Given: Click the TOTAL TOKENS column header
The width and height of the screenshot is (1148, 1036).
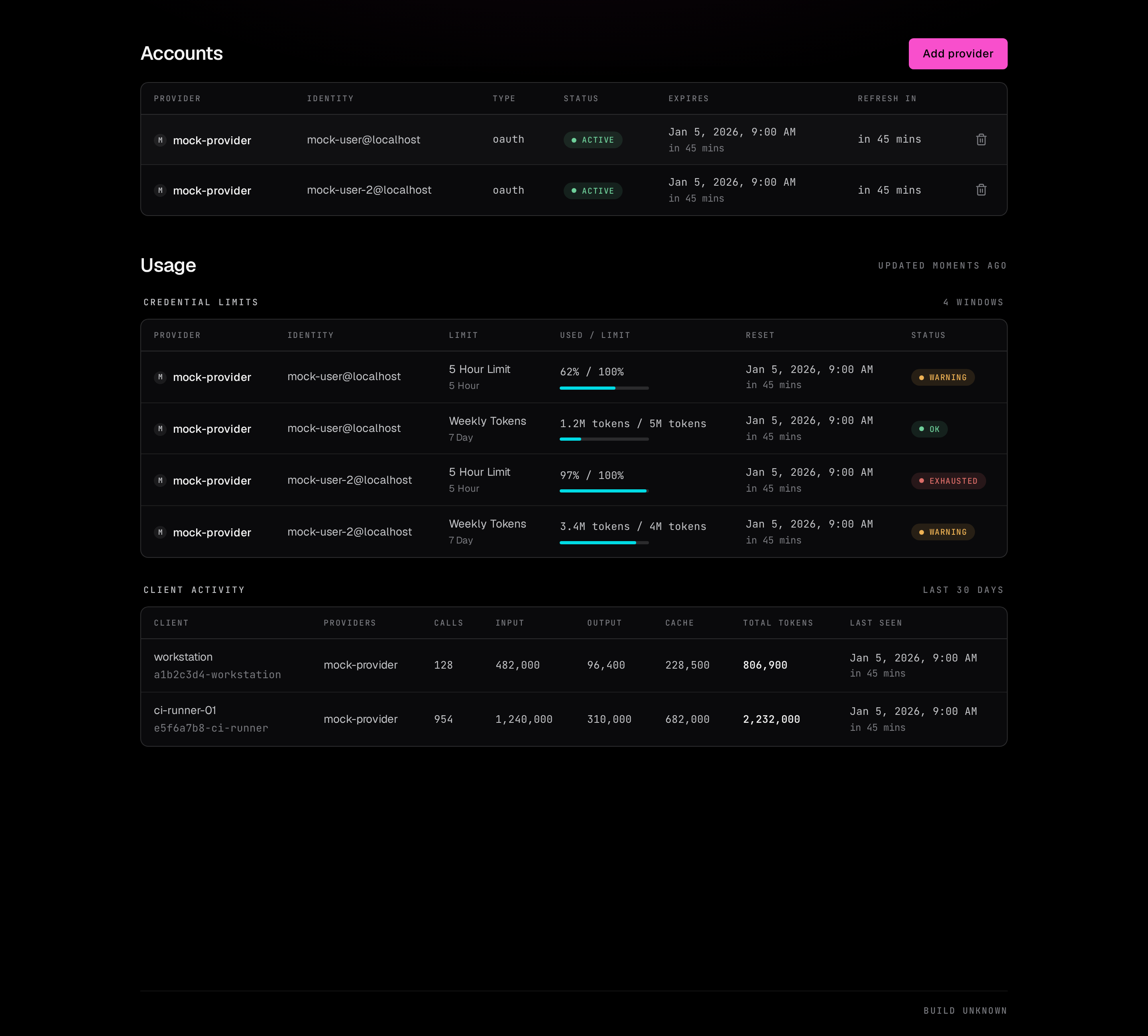Looking at the screenshot, I should coord(778,623).
